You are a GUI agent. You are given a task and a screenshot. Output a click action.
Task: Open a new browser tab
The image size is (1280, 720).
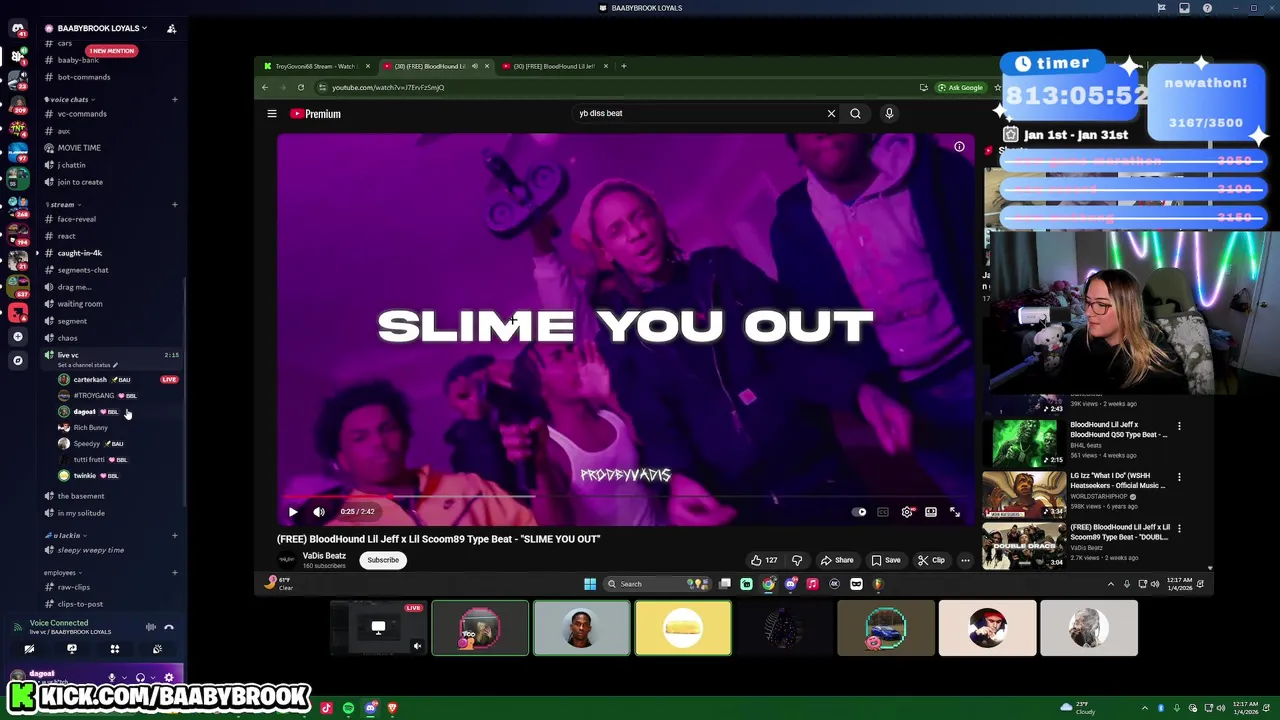623,66
